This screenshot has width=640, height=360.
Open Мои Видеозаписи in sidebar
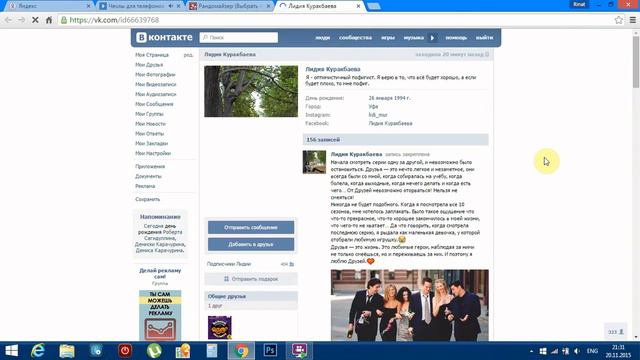tap(156, 84)
